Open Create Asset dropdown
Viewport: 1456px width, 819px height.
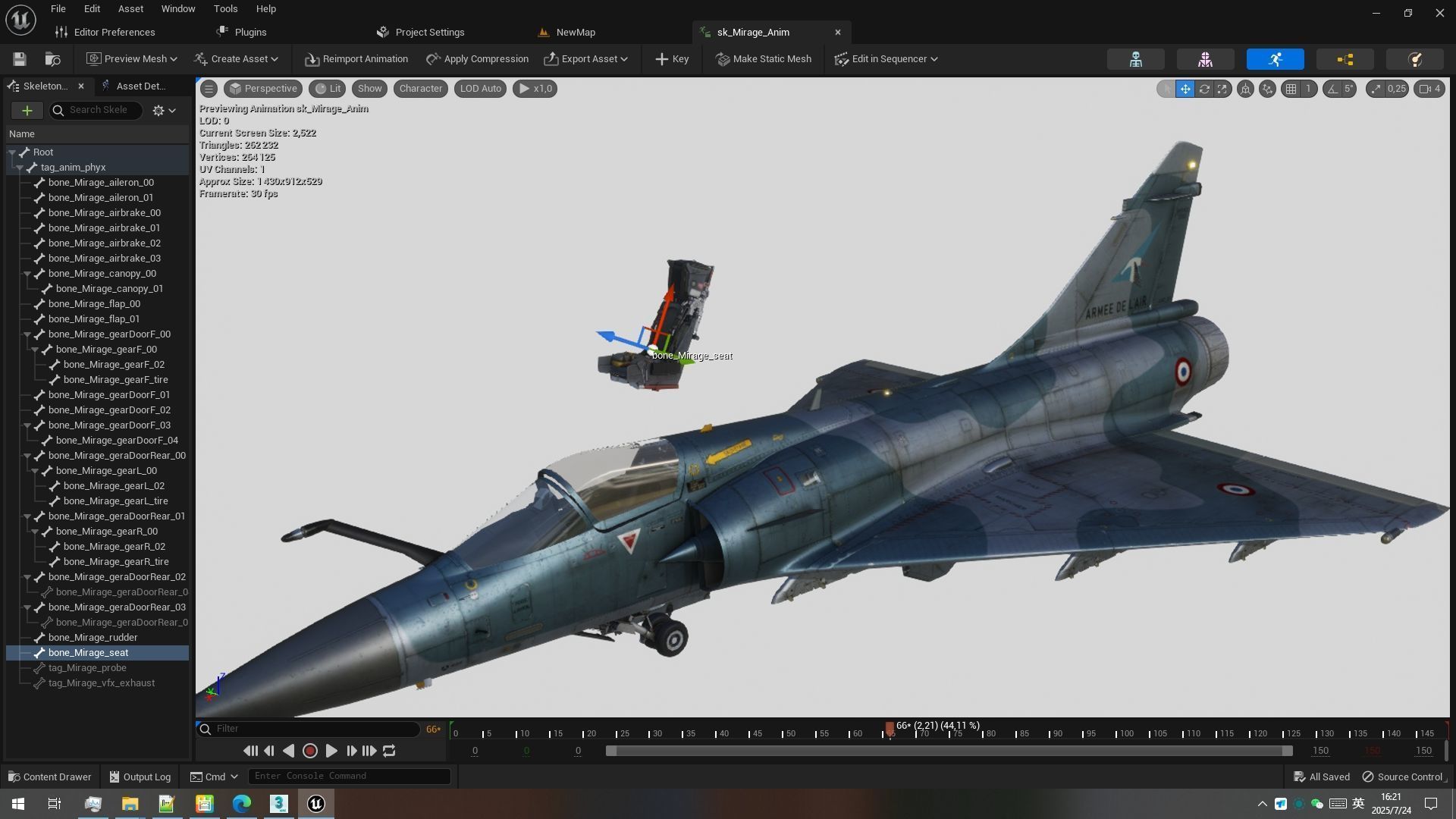point(237,59)
